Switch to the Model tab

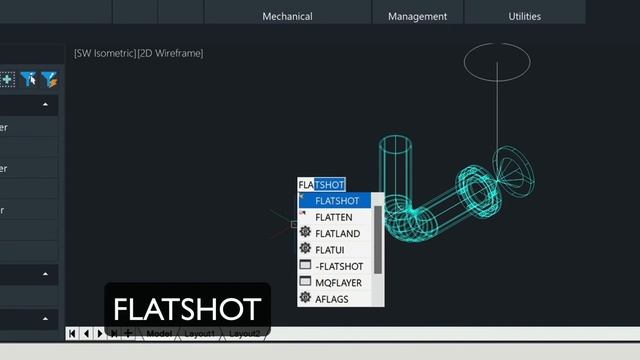pos(159,333)
